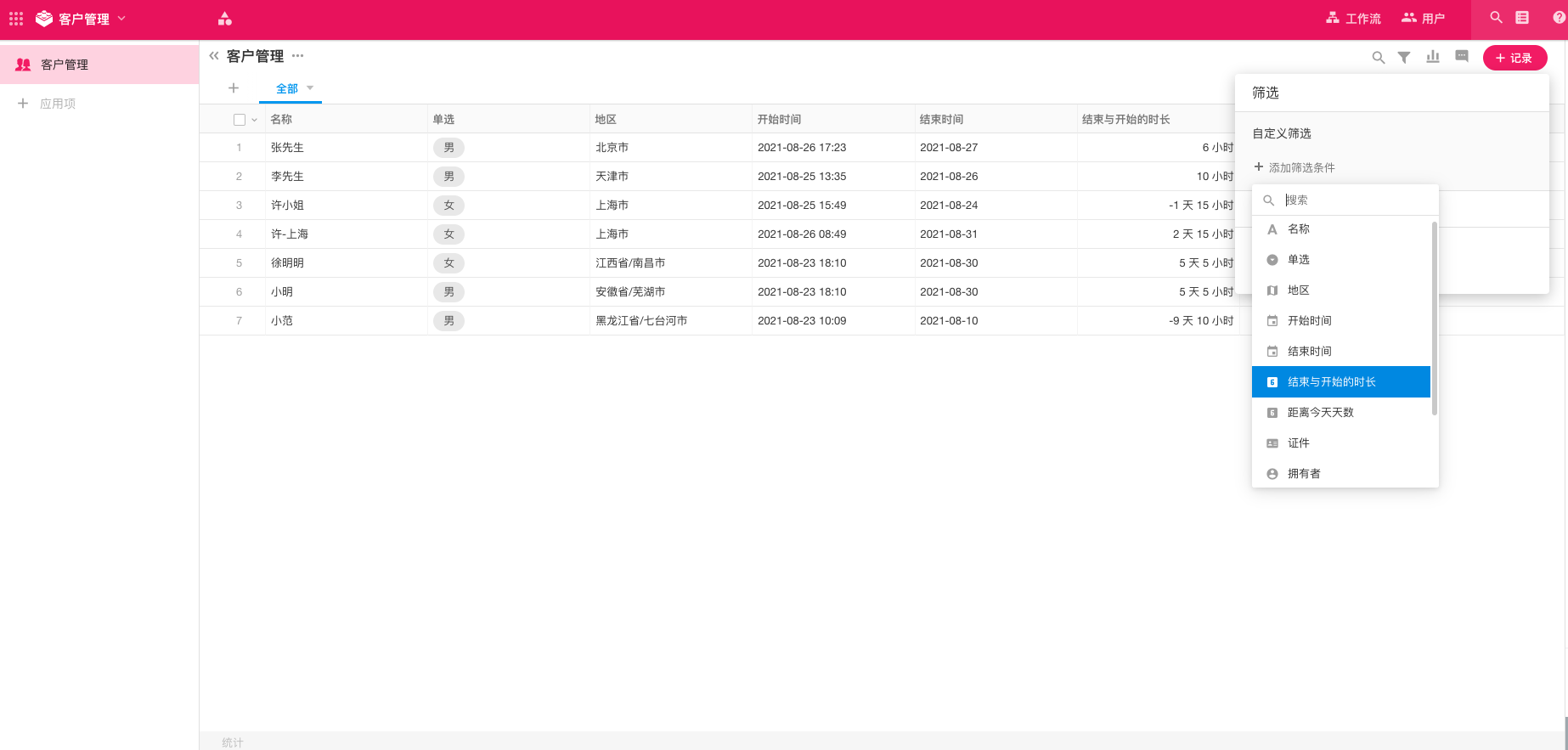Screen dimensions: 1568x750
Task: Choose the 开始时间 field in the dropdown
Action: tap(1341, 321)
